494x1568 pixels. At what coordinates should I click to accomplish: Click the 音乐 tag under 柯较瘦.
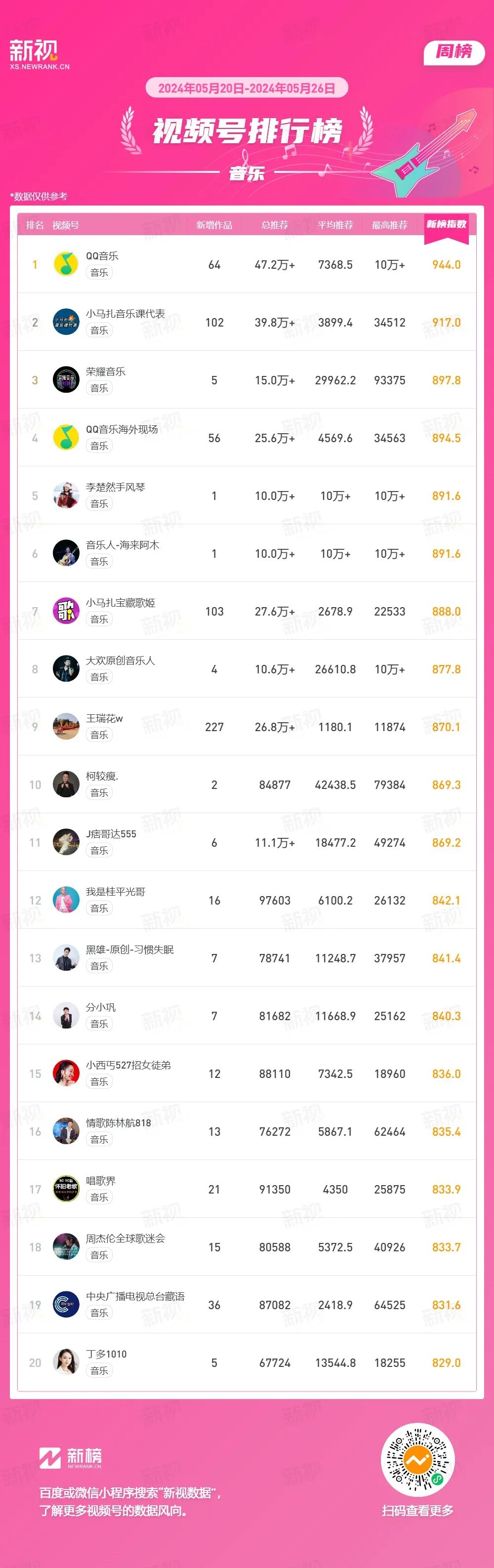coord(99,792)
